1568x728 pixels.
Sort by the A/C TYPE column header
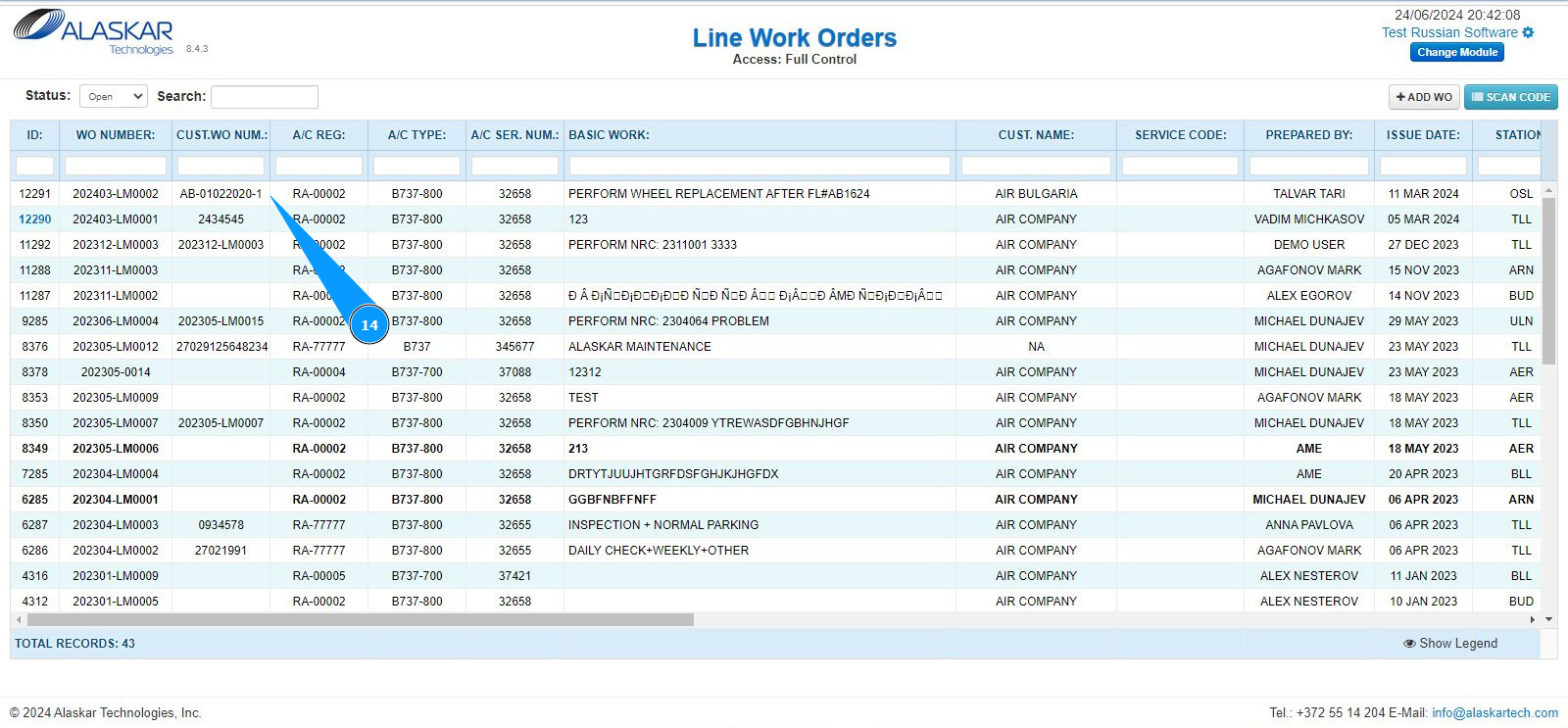pyautogui.click(x=417, y=135)
